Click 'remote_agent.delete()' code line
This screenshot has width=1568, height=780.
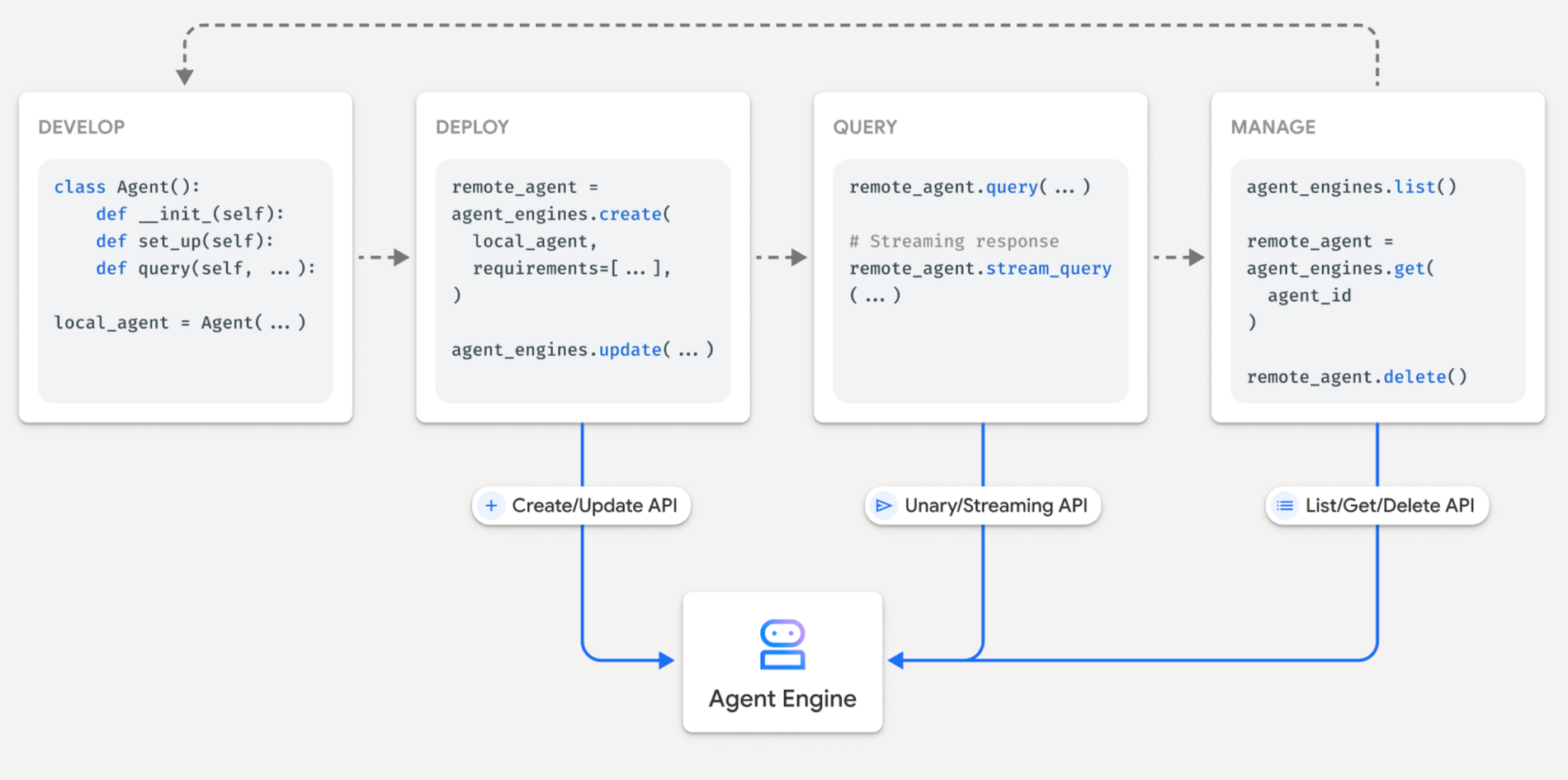1357,376
